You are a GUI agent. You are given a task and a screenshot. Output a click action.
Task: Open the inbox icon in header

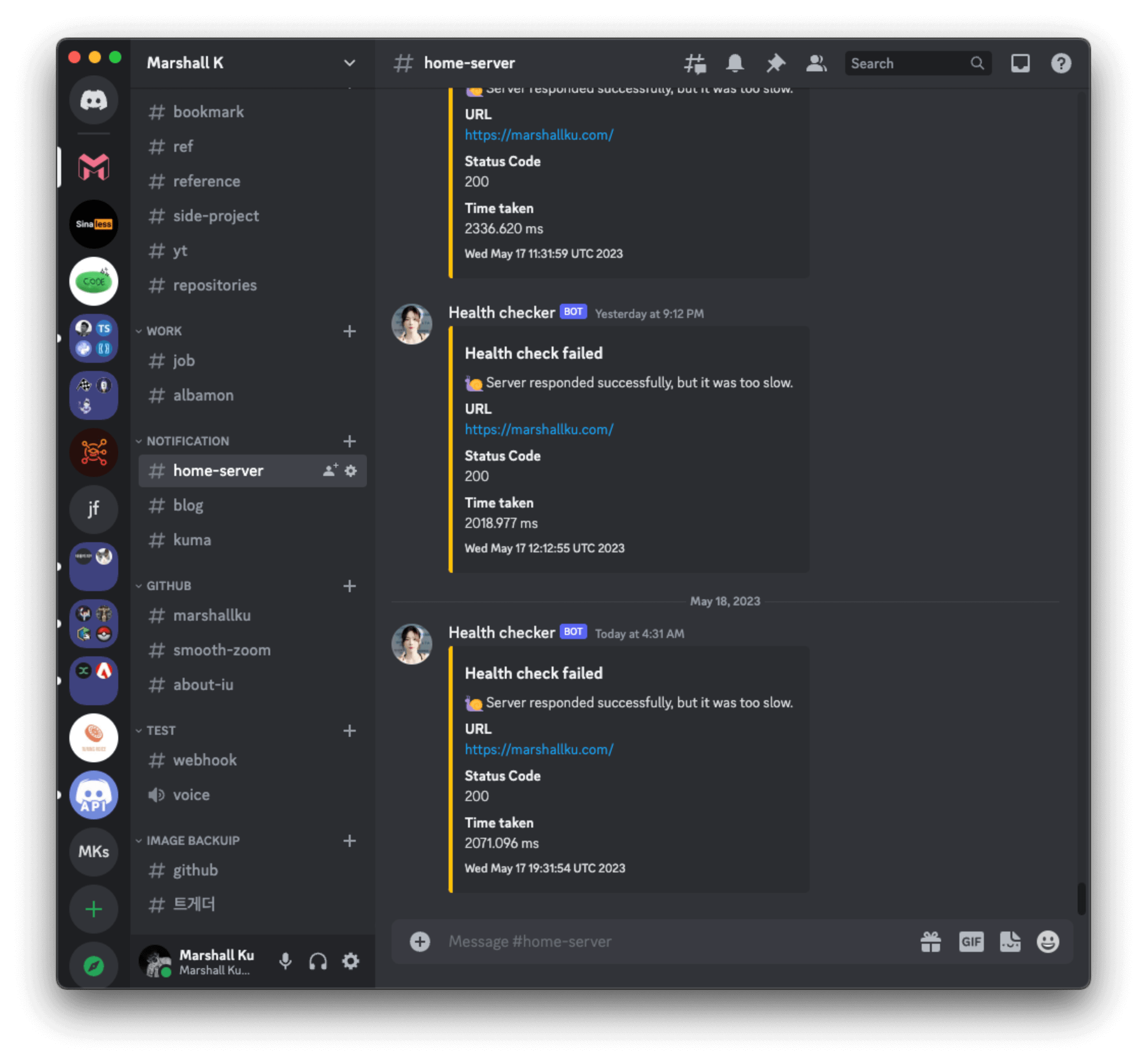click(x=1020, y=63)
